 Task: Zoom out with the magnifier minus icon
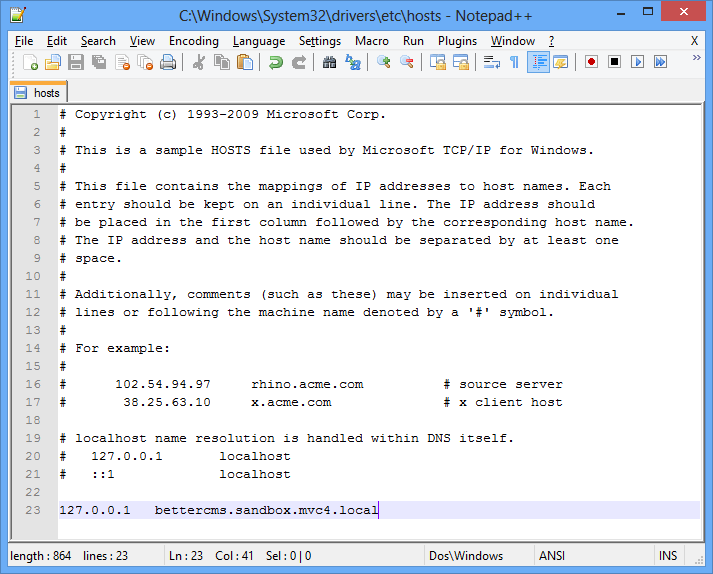407,62
